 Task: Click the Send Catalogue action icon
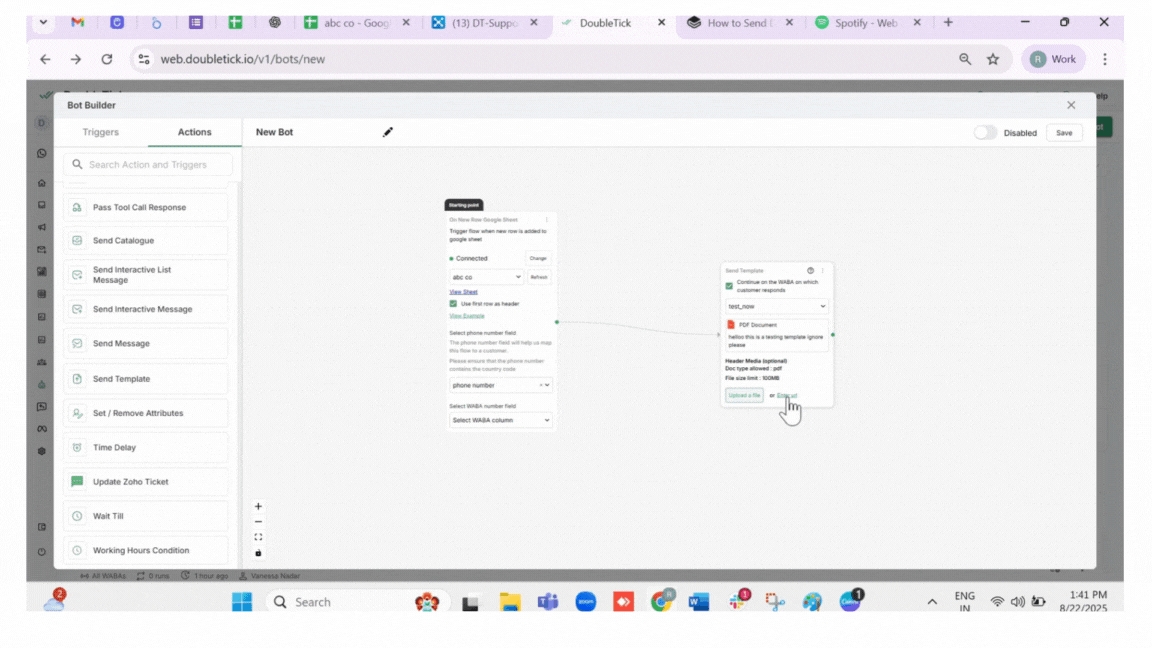pyautogui.click(x=77, y=241)
